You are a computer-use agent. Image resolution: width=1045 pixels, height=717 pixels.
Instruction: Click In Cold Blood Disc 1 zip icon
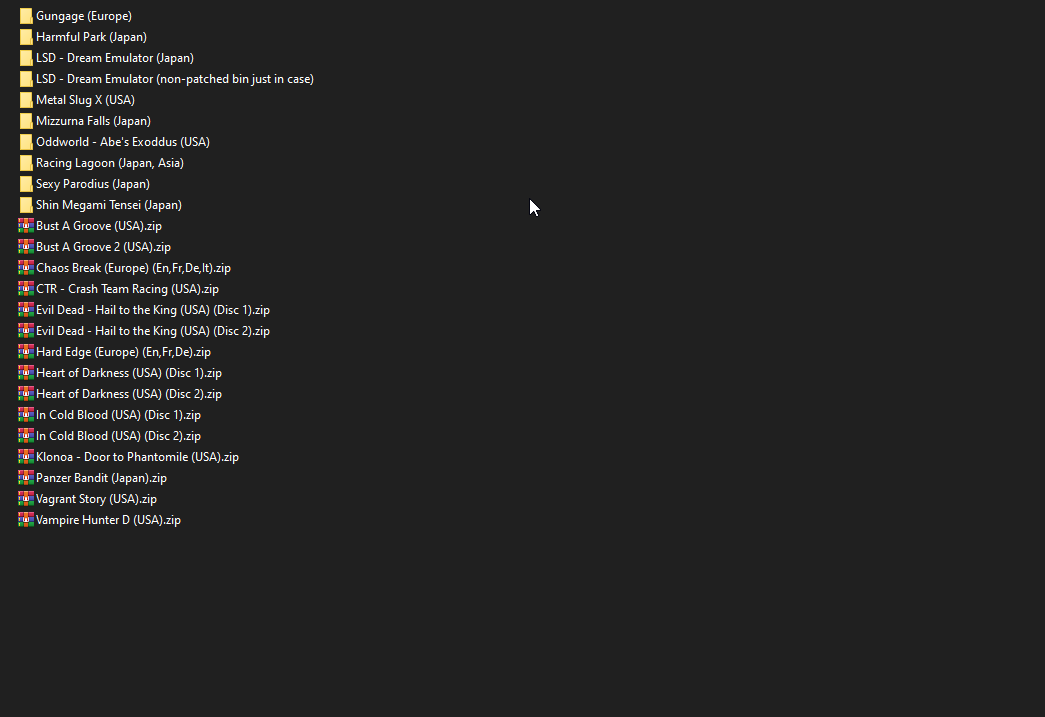[26, 414]
